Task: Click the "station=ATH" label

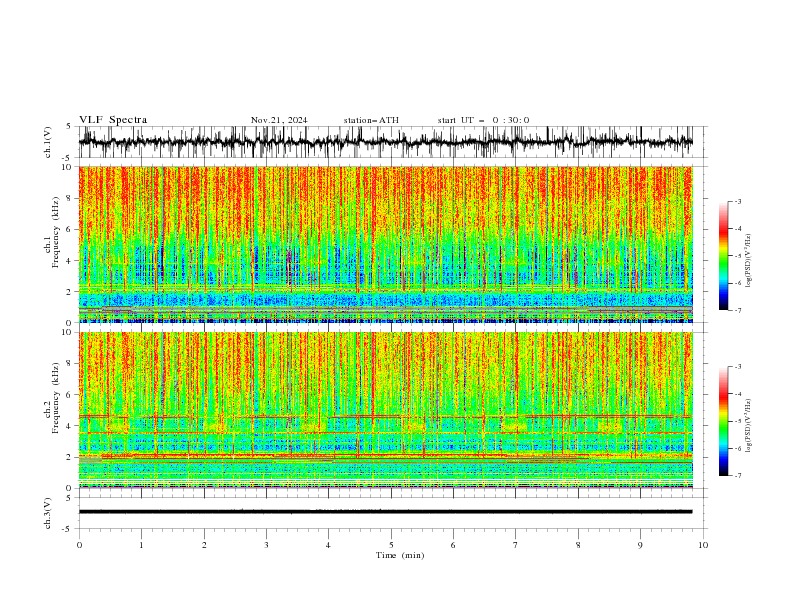Action: tap(371, 120)
